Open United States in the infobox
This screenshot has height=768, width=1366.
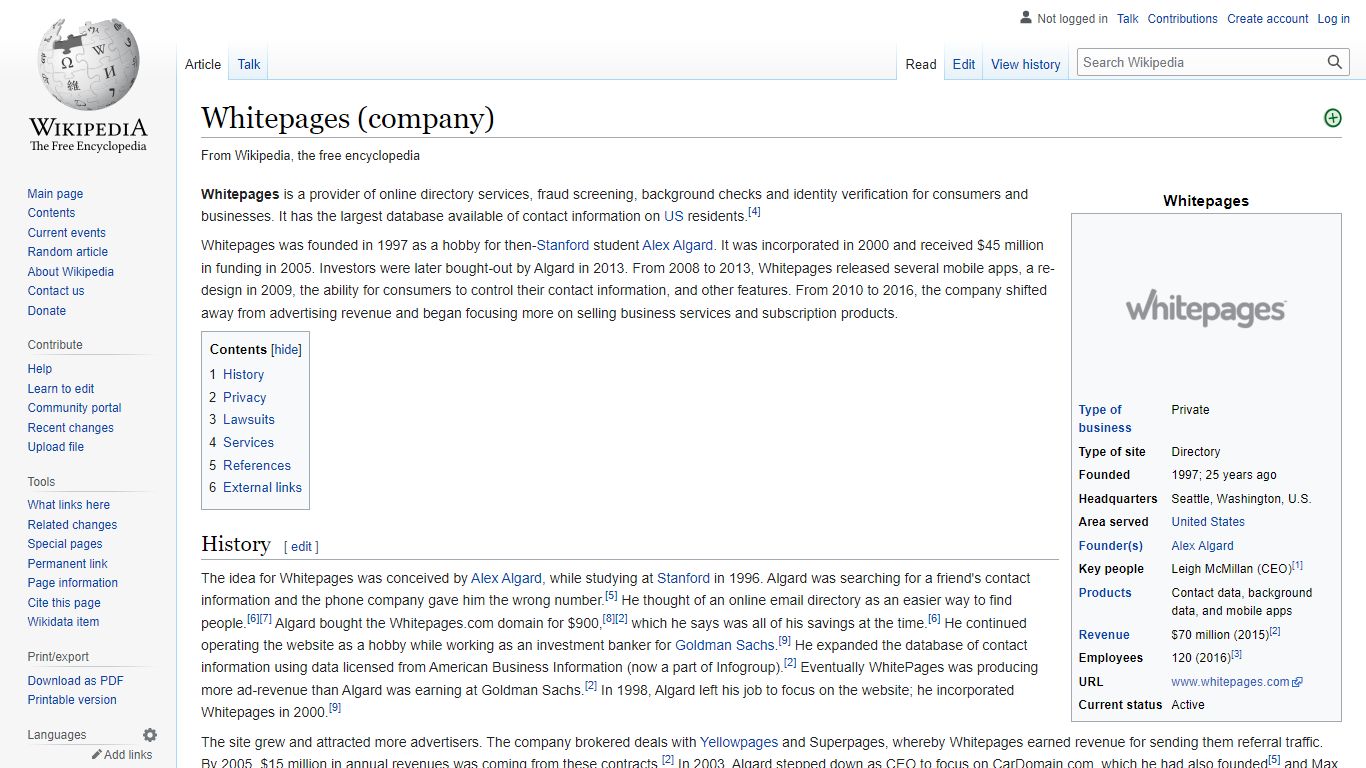pyautogui.click(x=1208, y=522)
